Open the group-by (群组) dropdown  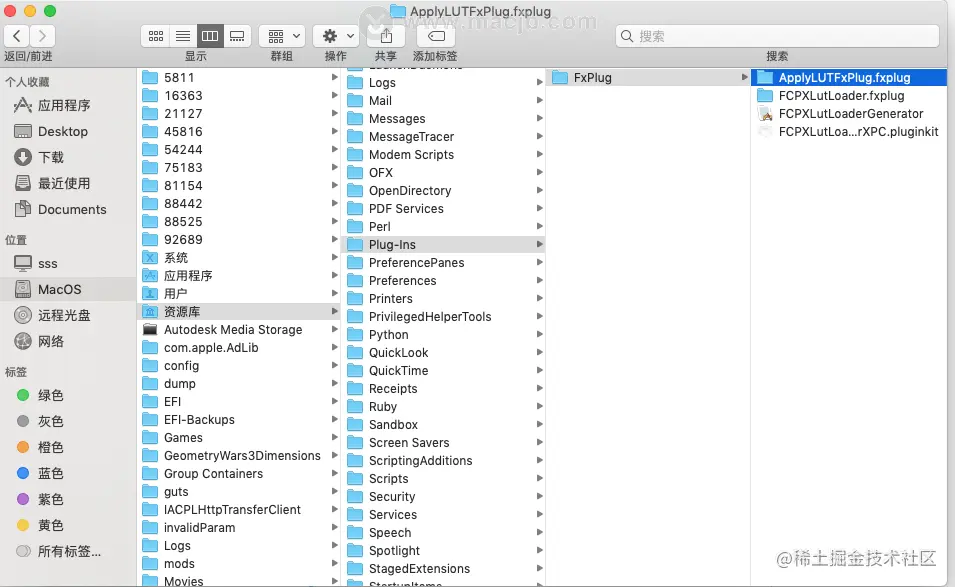(282, 36)
